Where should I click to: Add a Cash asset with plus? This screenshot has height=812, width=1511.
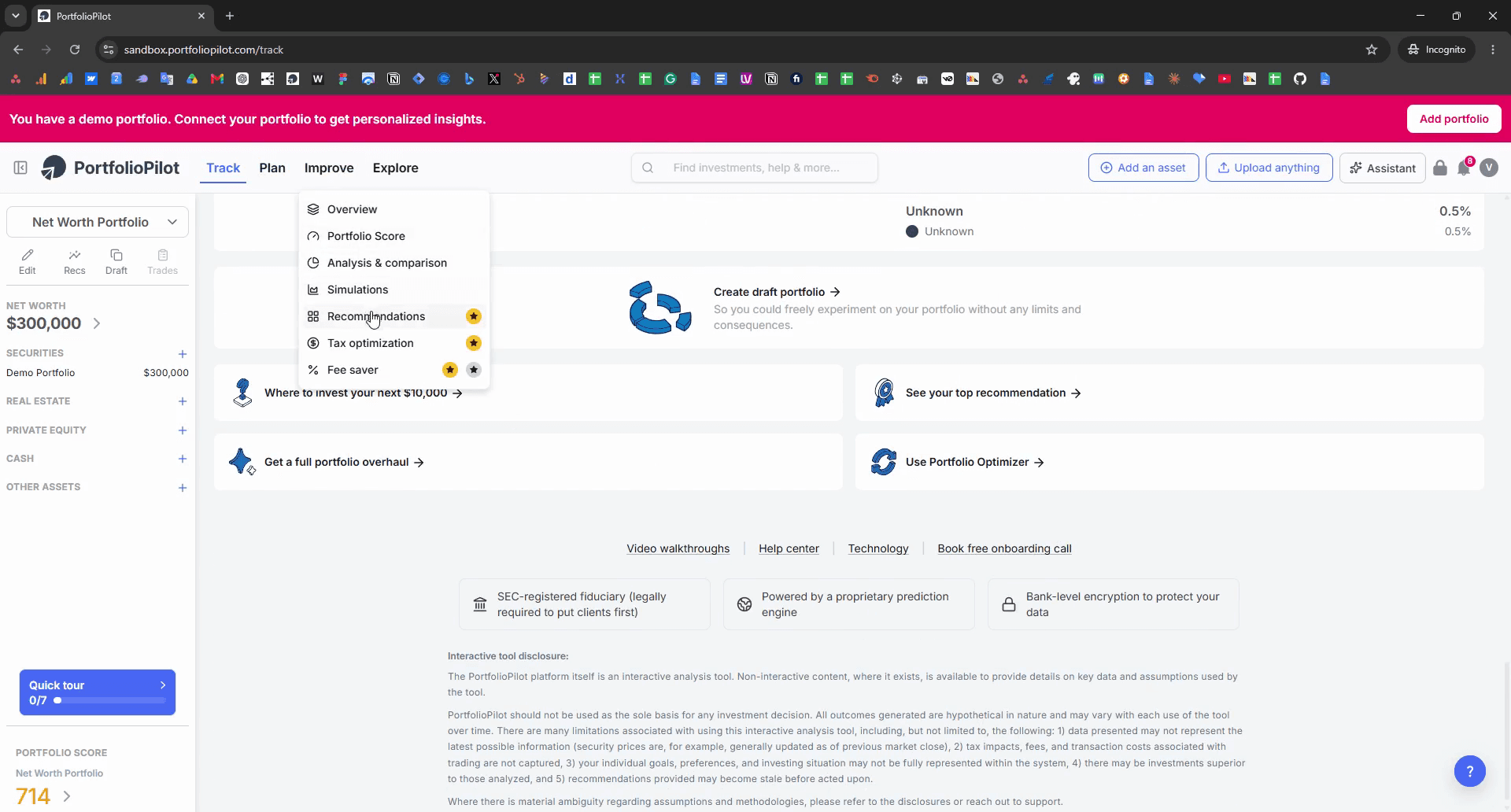point(183,459)
